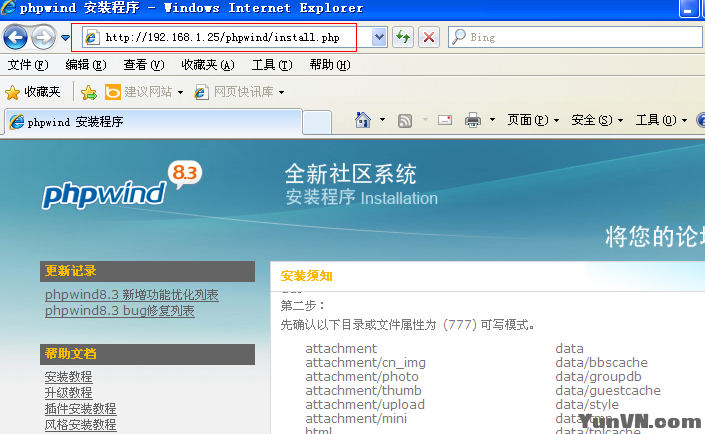Click the 收藏夹 favorites star button
Screen dimensions: 705x434
[x=33, y=92]
